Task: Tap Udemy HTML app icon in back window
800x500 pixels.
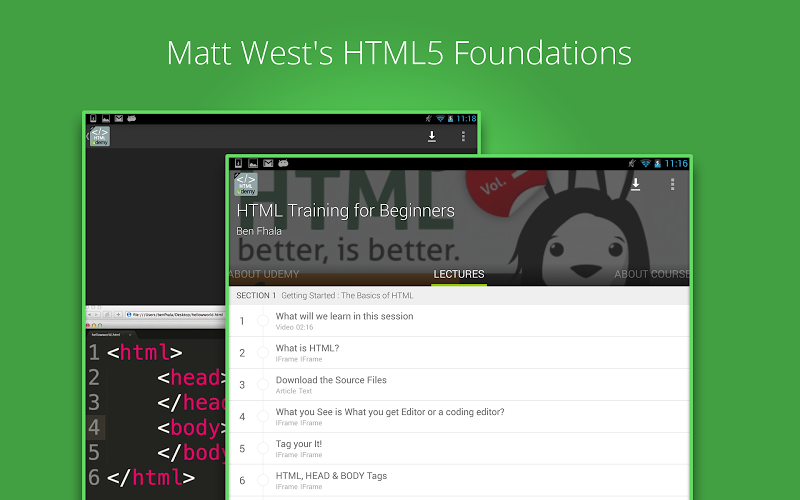Action: [100, 136]
